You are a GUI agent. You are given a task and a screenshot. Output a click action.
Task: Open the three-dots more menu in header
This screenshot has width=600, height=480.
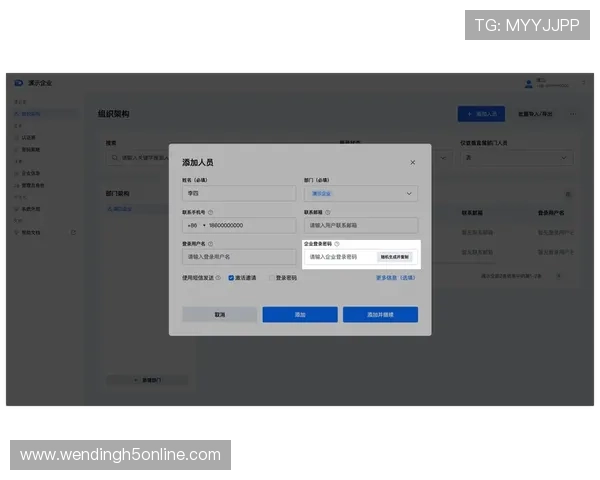(x=573, y=114)
